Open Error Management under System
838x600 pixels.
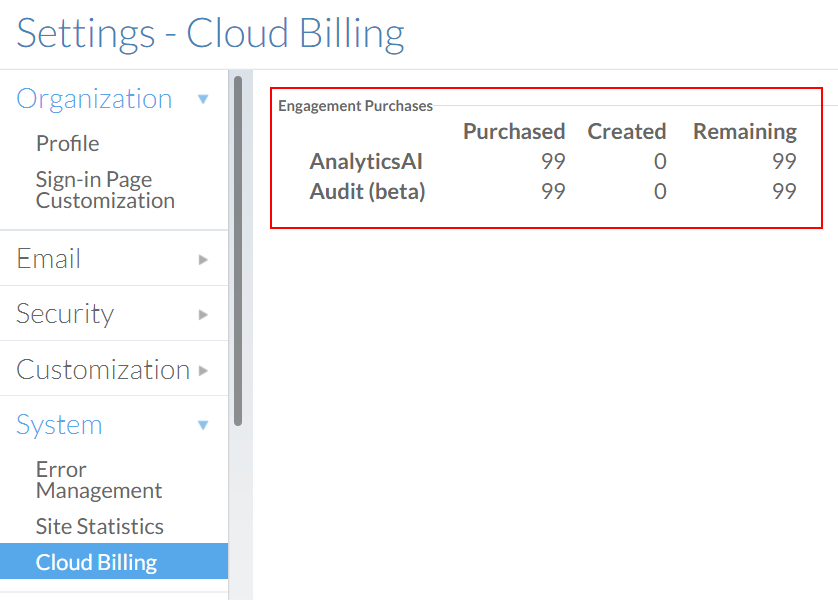(98, 480)
